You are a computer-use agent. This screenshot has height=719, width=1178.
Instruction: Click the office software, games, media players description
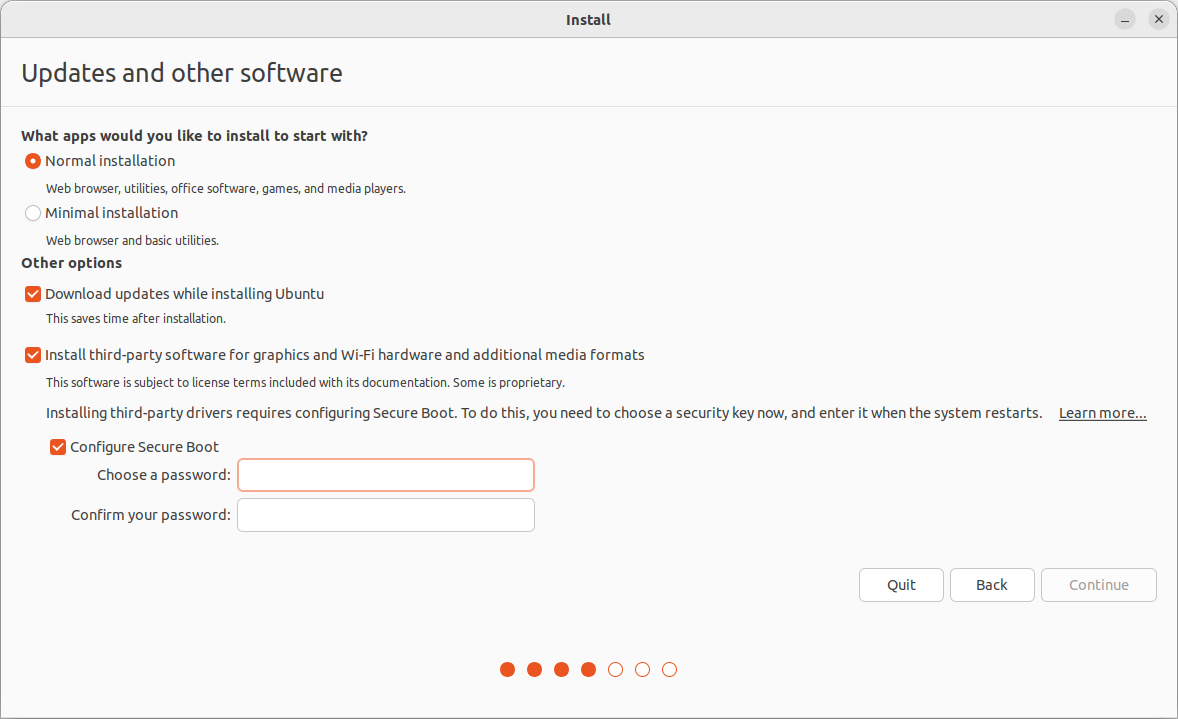click(x=226, y=189)
